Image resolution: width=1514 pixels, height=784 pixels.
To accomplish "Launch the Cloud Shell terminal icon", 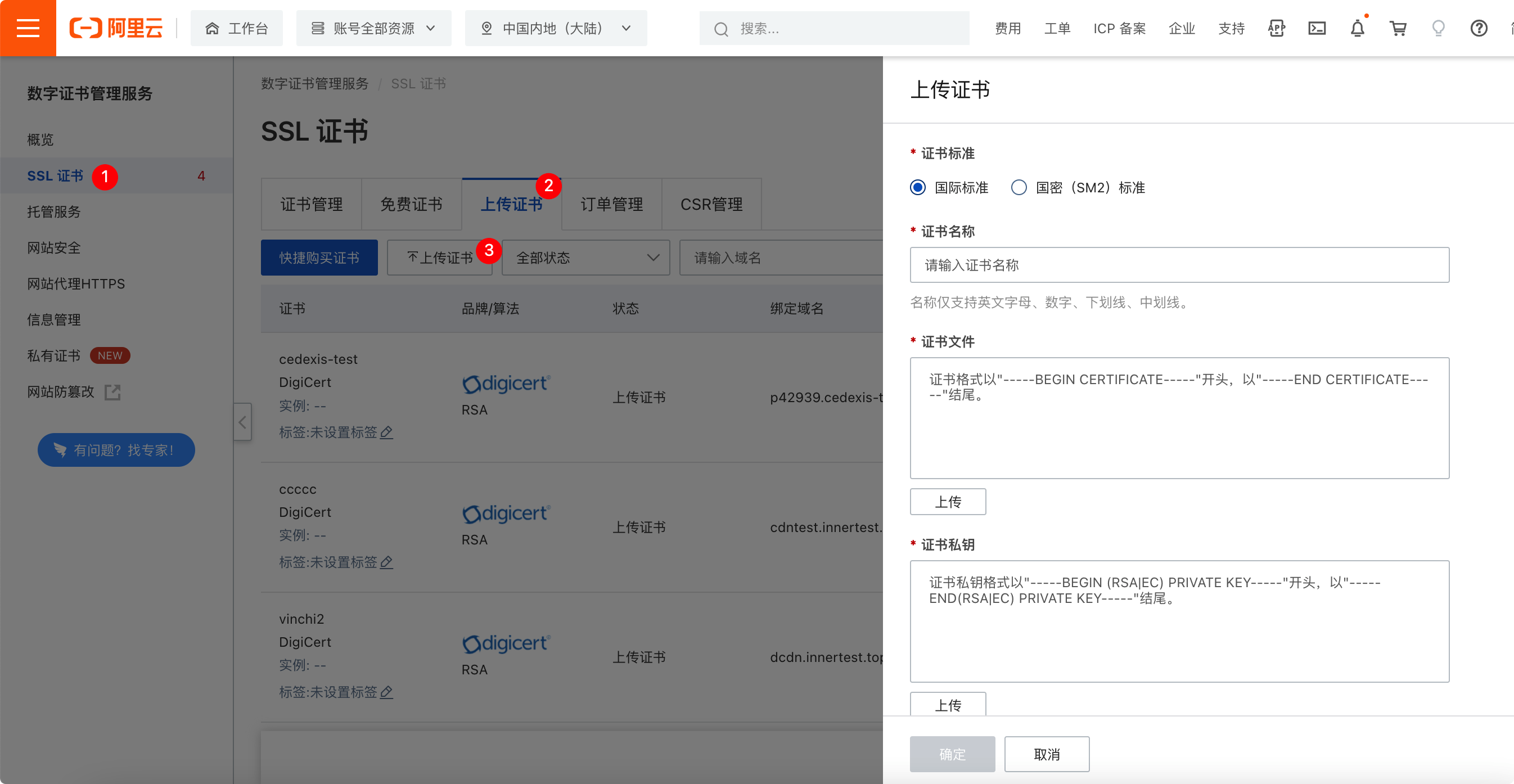I will tap(1317, 28).
